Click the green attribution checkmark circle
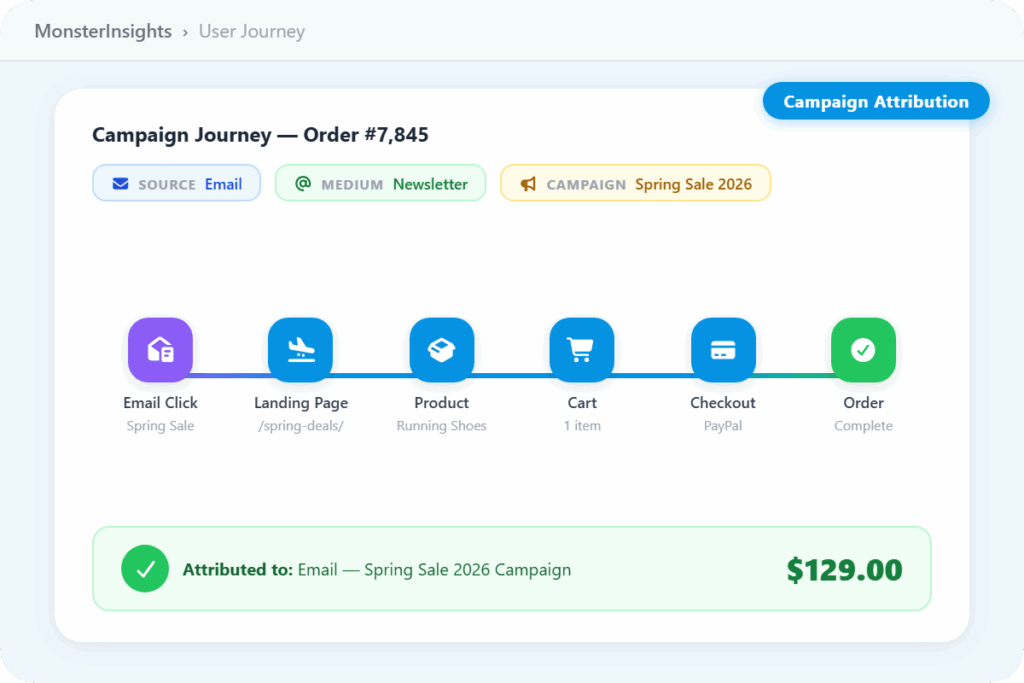1024x683 pixels. [145, 569]
